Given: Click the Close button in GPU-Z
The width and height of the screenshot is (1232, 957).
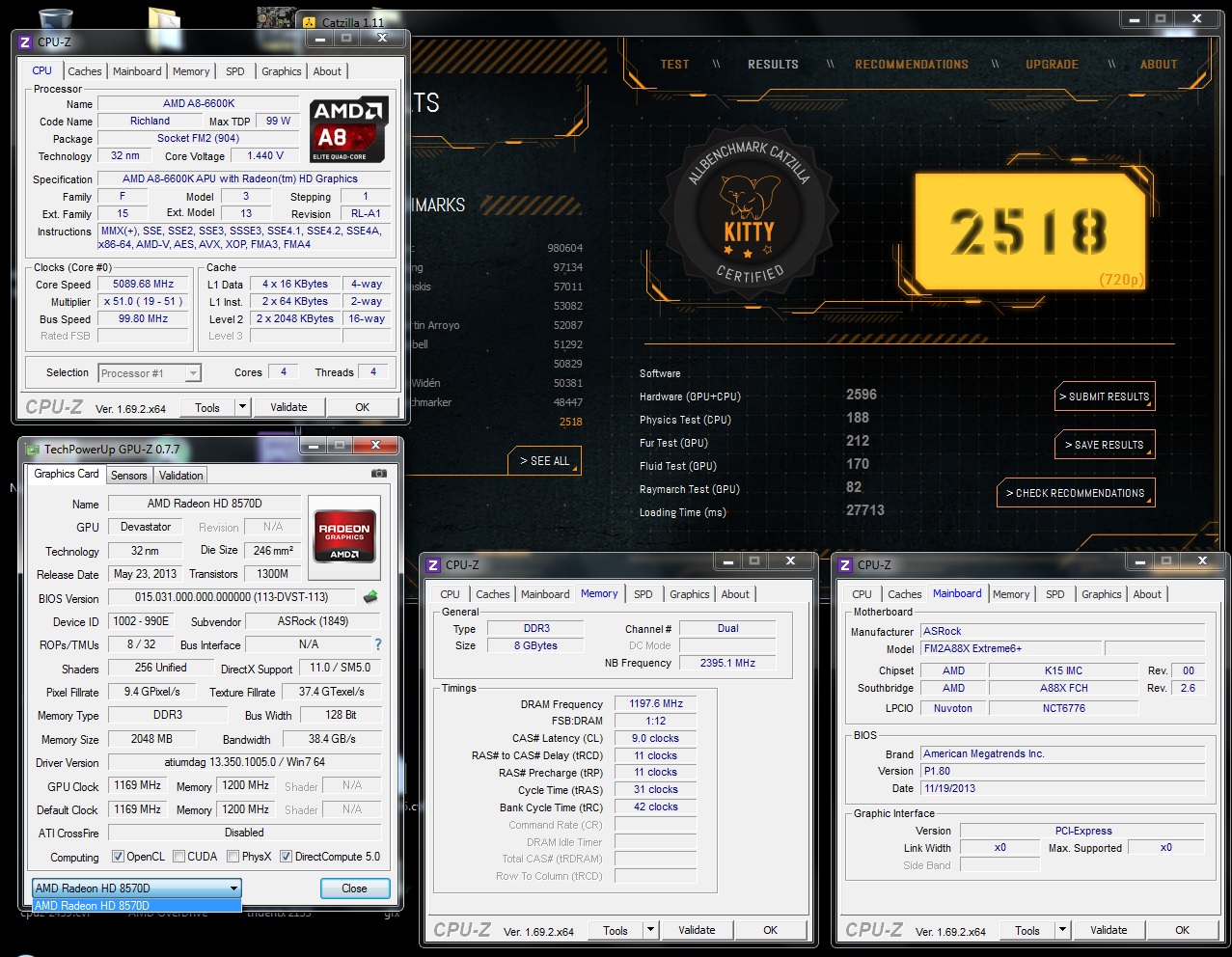Looking at the screenshot, I should pyautogui.click(x=354, y=889).
